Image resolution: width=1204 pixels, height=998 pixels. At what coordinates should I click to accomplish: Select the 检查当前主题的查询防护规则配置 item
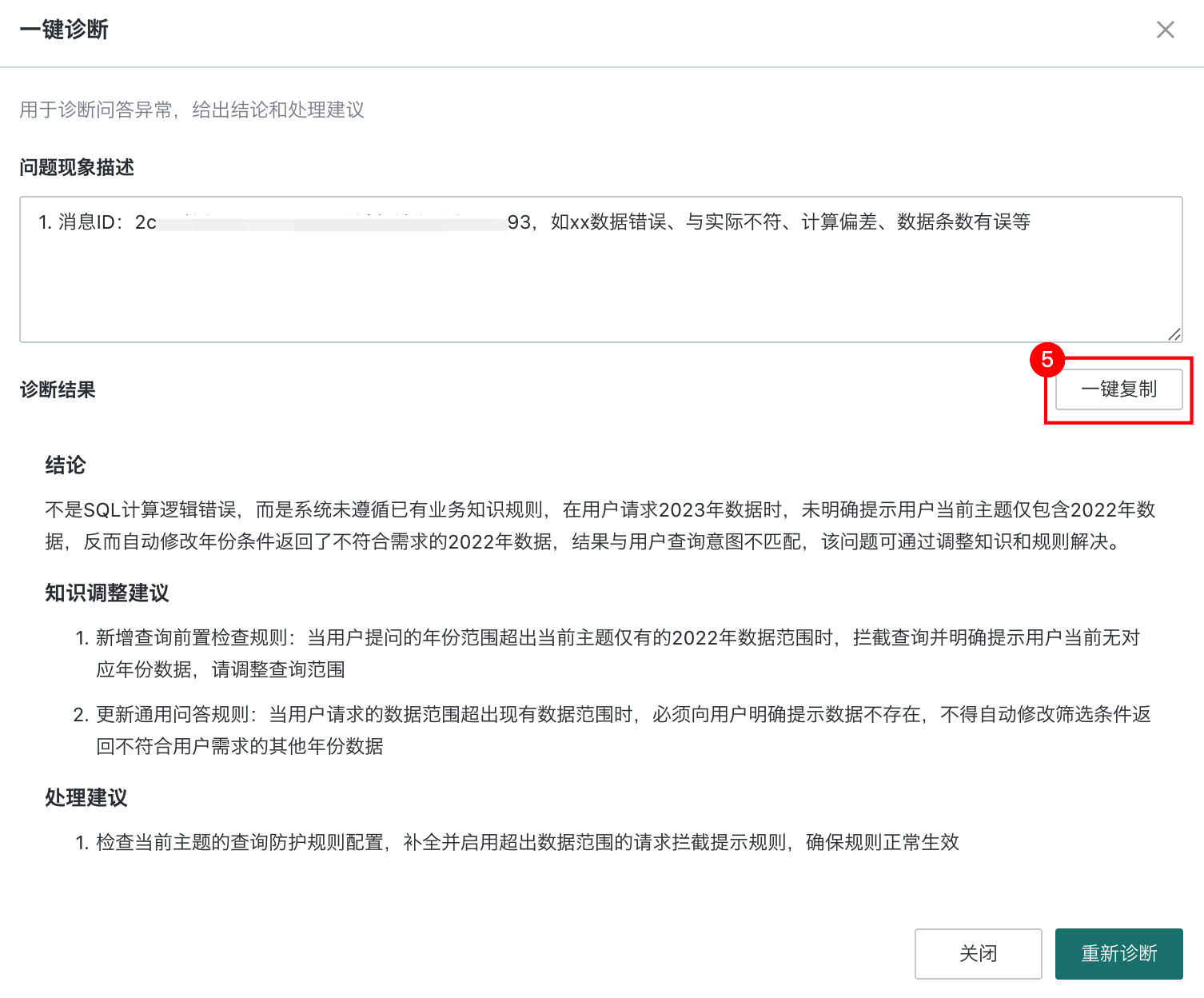tap(517, 842)
